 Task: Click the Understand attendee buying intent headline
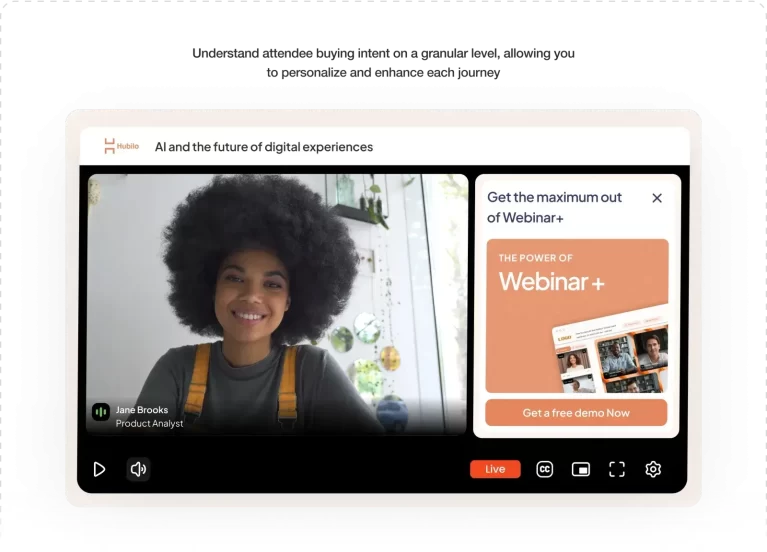coord(384,63)
